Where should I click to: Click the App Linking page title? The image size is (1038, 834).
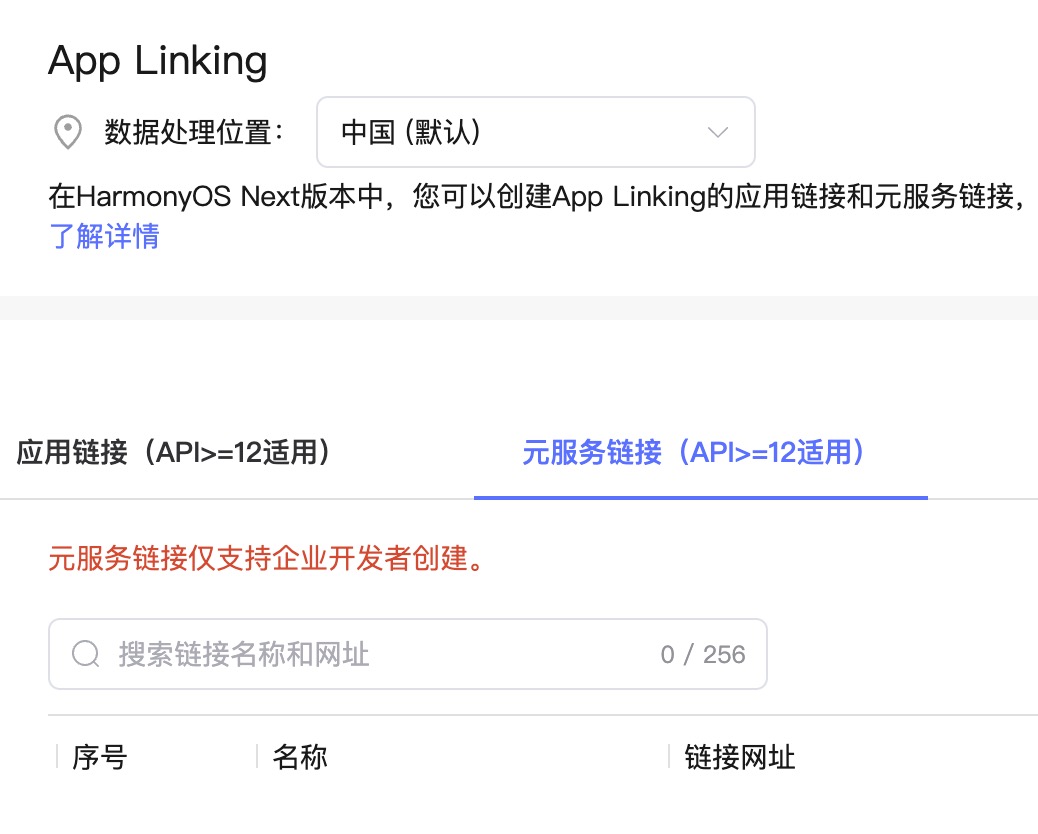point(158,61)
